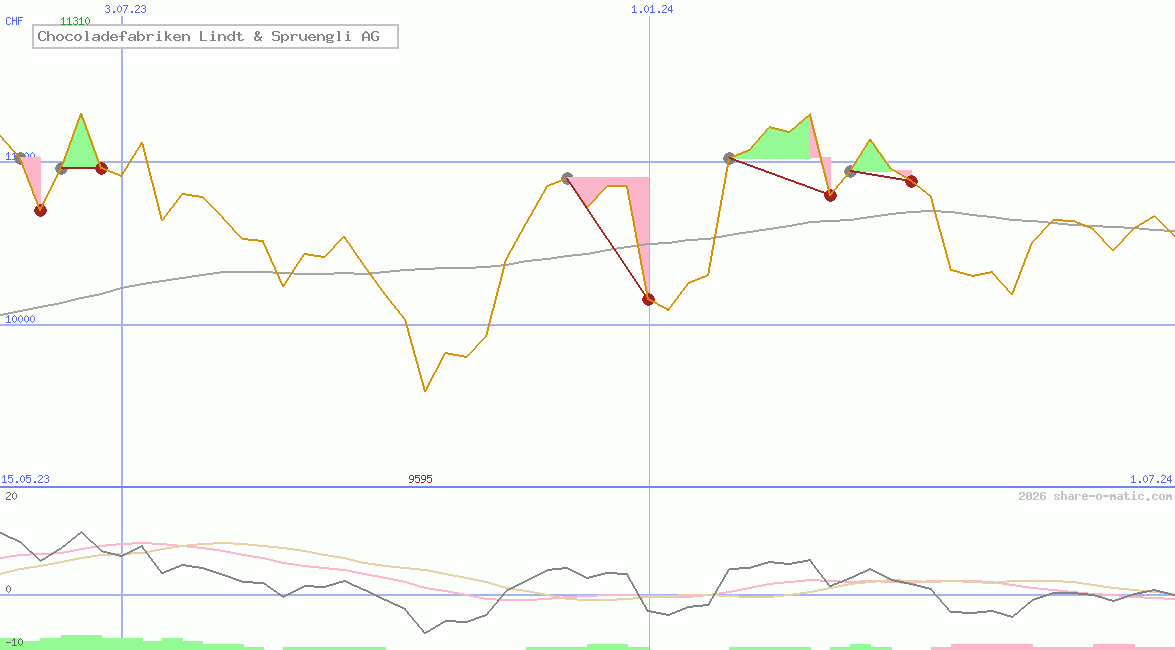Click the 1.01.24 date label
Image resolution: width=1175 pixels, height=650 pixels.
click(x=652, y=9)
